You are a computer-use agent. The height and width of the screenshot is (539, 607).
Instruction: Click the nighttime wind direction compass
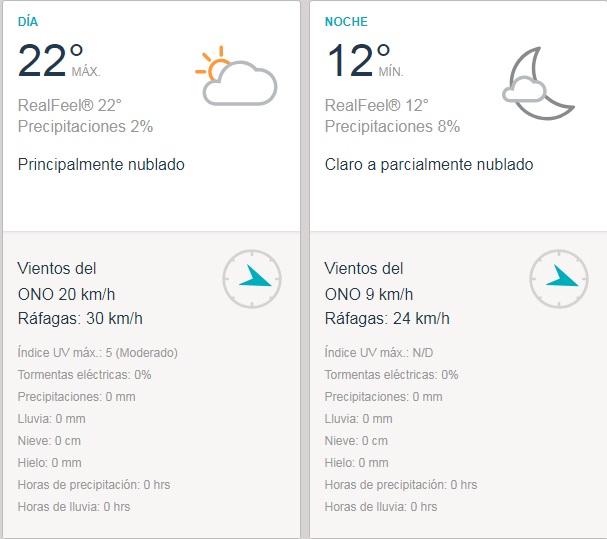[x=559, y=279]
